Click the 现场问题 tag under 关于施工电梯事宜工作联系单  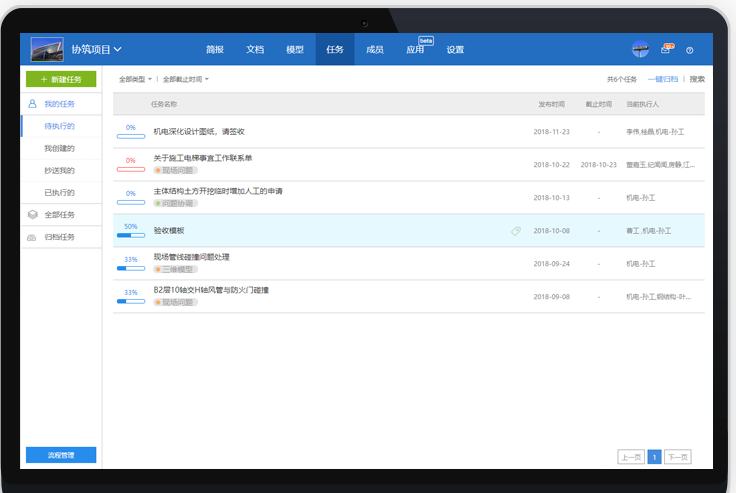(175, 170)
